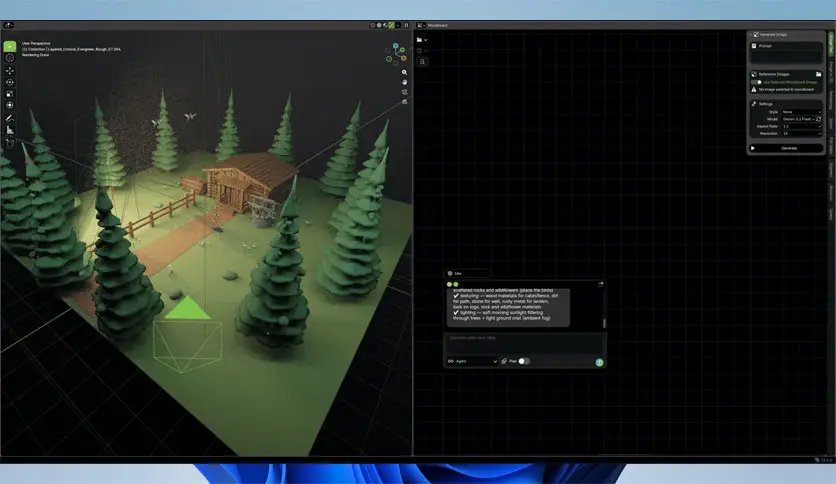Viewport: 836px width, 484px height.
Task: Click the navigation orbit gizmo
Action: 396,54
